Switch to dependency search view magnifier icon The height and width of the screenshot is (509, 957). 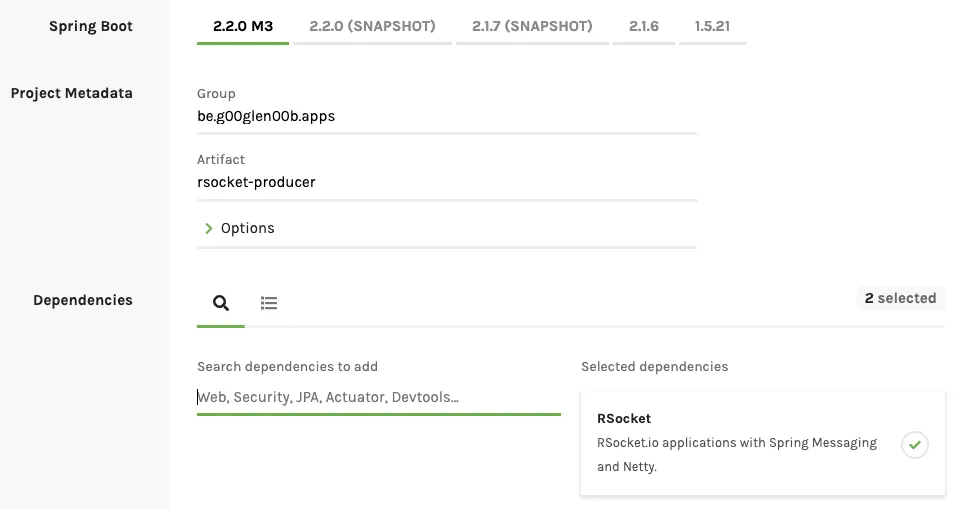221,303
